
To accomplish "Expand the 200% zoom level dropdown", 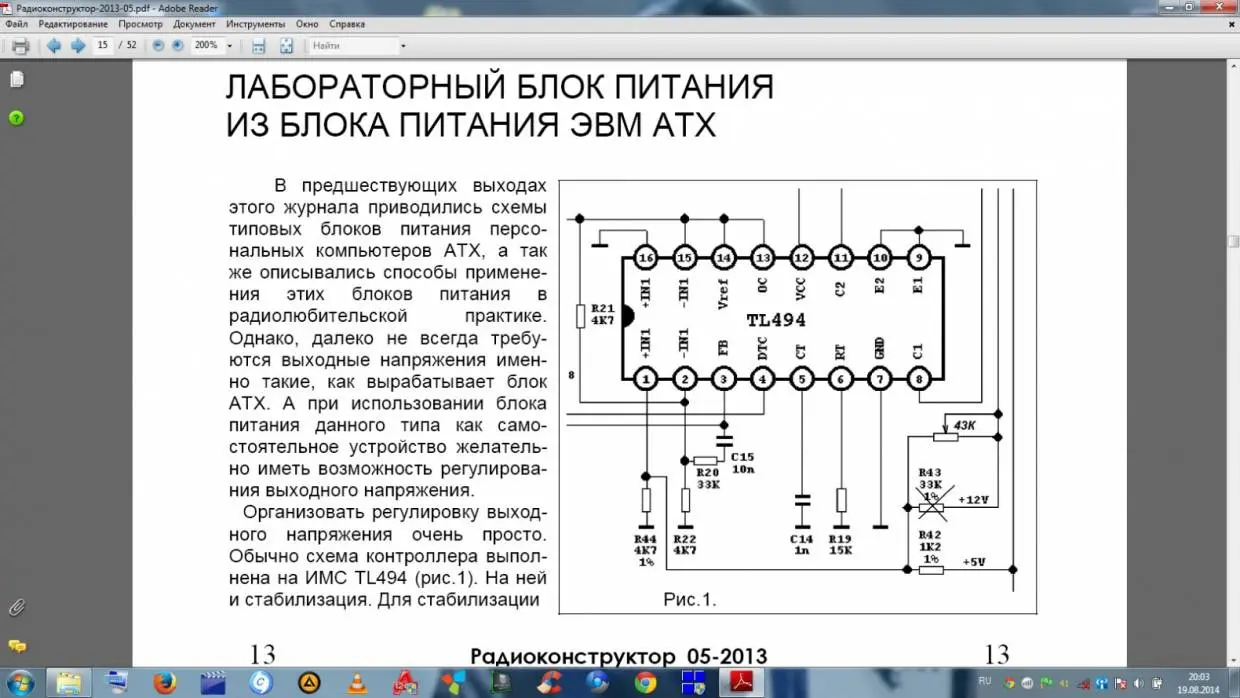I will [x=229, y=46].
